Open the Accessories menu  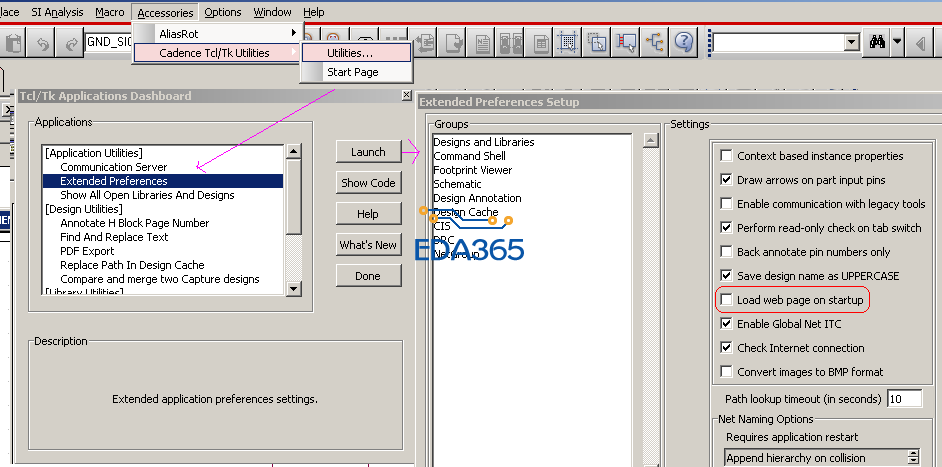[165, 12]
